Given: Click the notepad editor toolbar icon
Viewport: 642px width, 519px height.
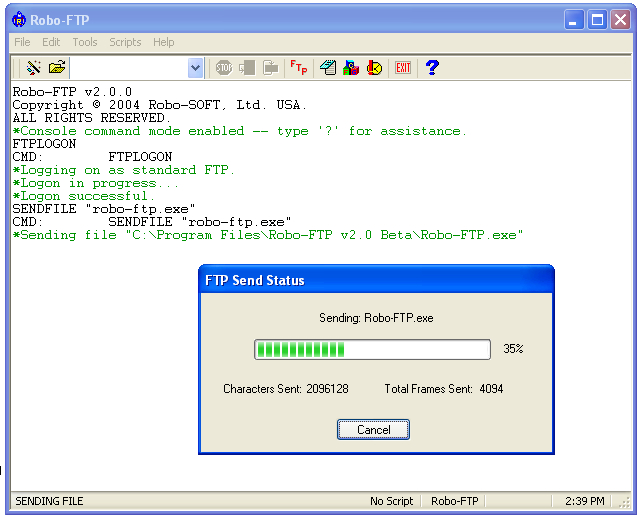Looking at the screenshot, I should coord(328,68).
